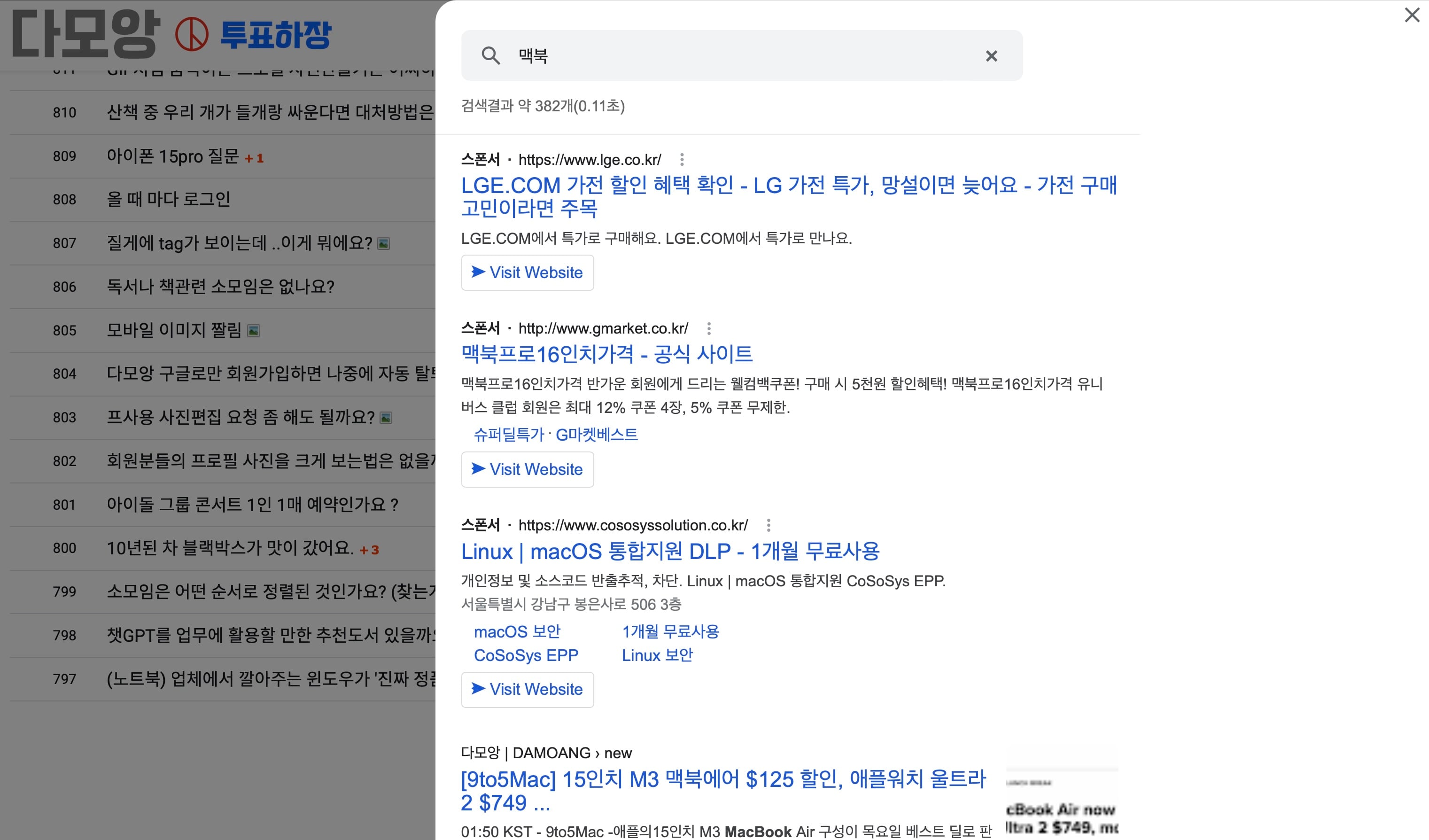Click the https://www.cososyssolution.co.kr/ ad URL

[x=633, y=525]
